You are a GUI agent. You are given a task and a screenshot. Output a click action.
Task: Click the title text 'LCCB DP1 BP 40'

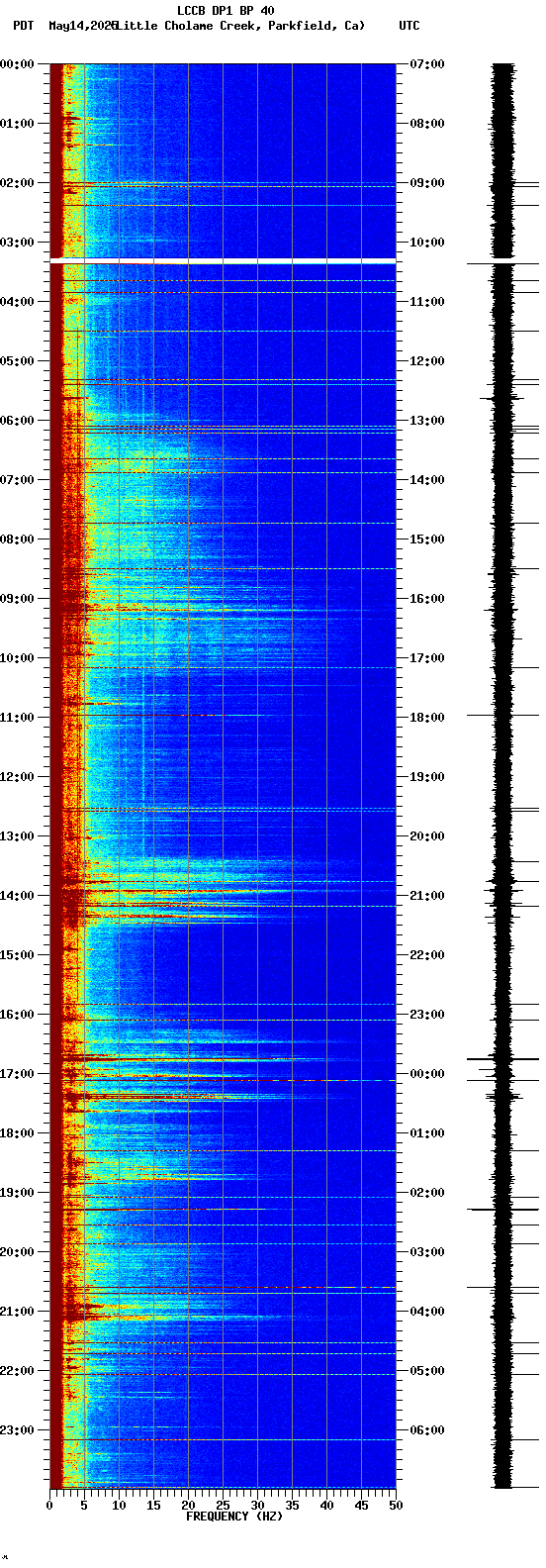tap(226, 11)
